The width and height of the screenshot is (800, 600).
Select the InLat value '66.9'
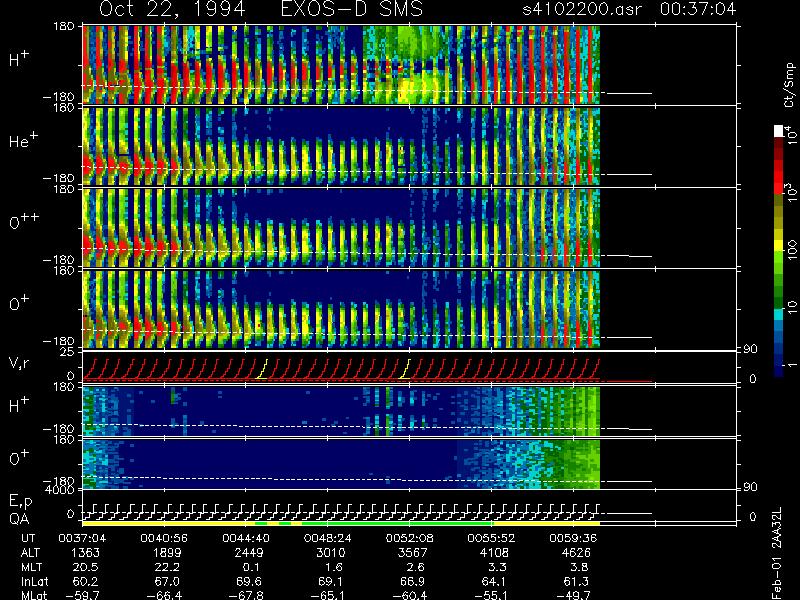pos(414,581)
